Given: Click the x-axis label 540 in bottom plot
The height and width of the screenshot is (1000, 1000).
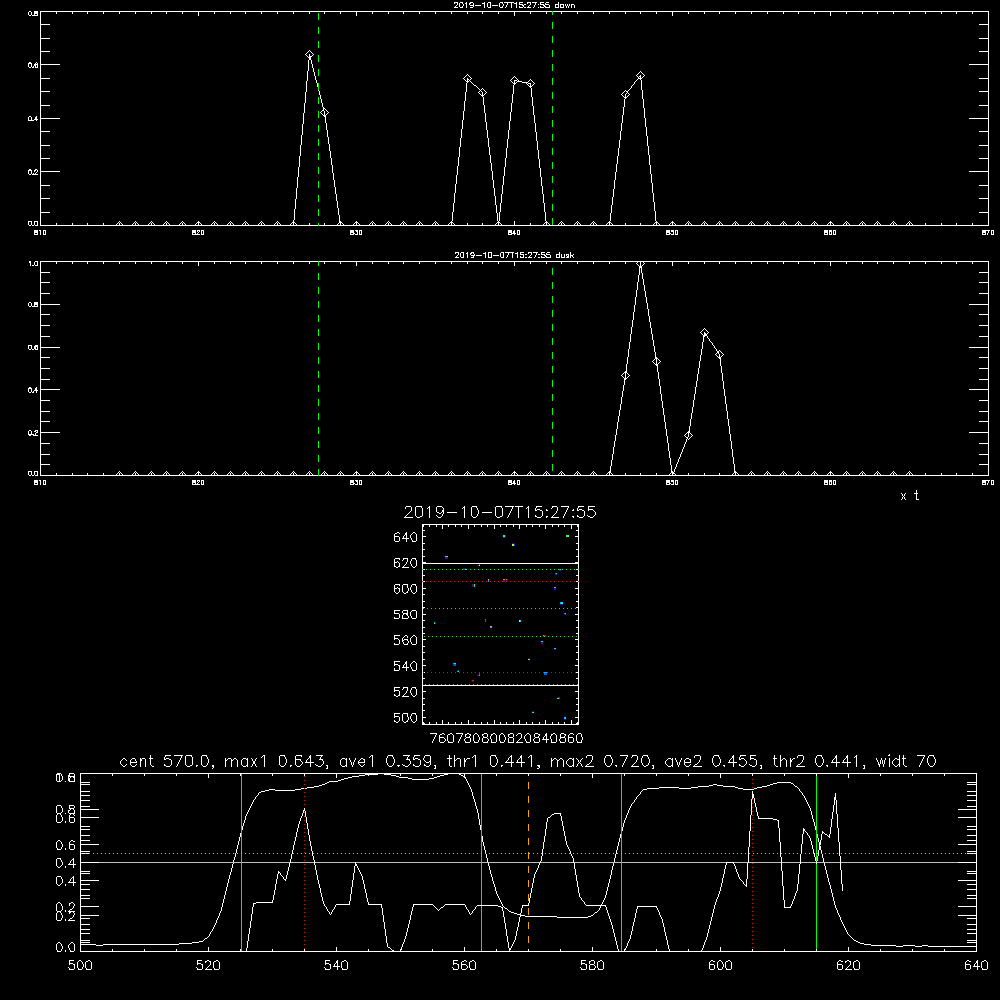Looking at the screenshot, I should [336, 965].
